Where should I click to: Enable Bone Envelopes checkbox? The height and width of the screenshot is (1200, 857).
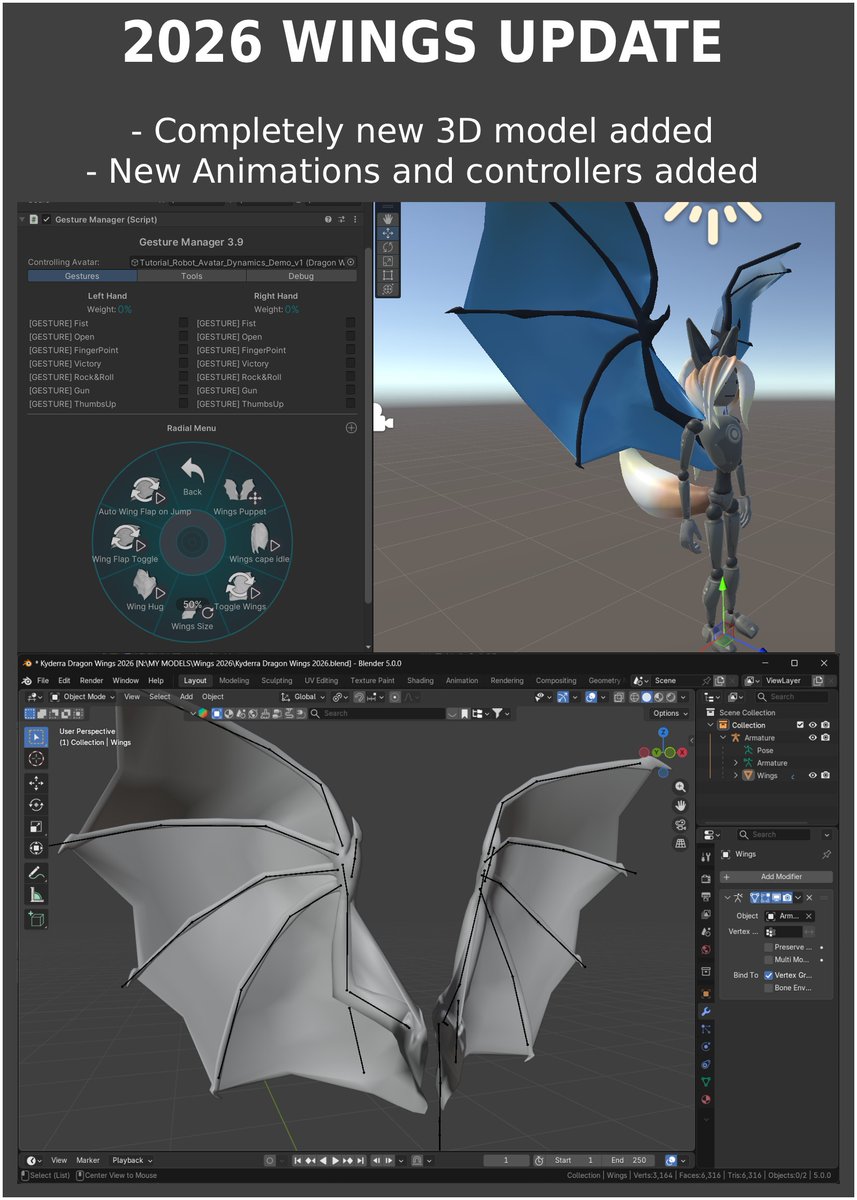click(x=768, y=988)
